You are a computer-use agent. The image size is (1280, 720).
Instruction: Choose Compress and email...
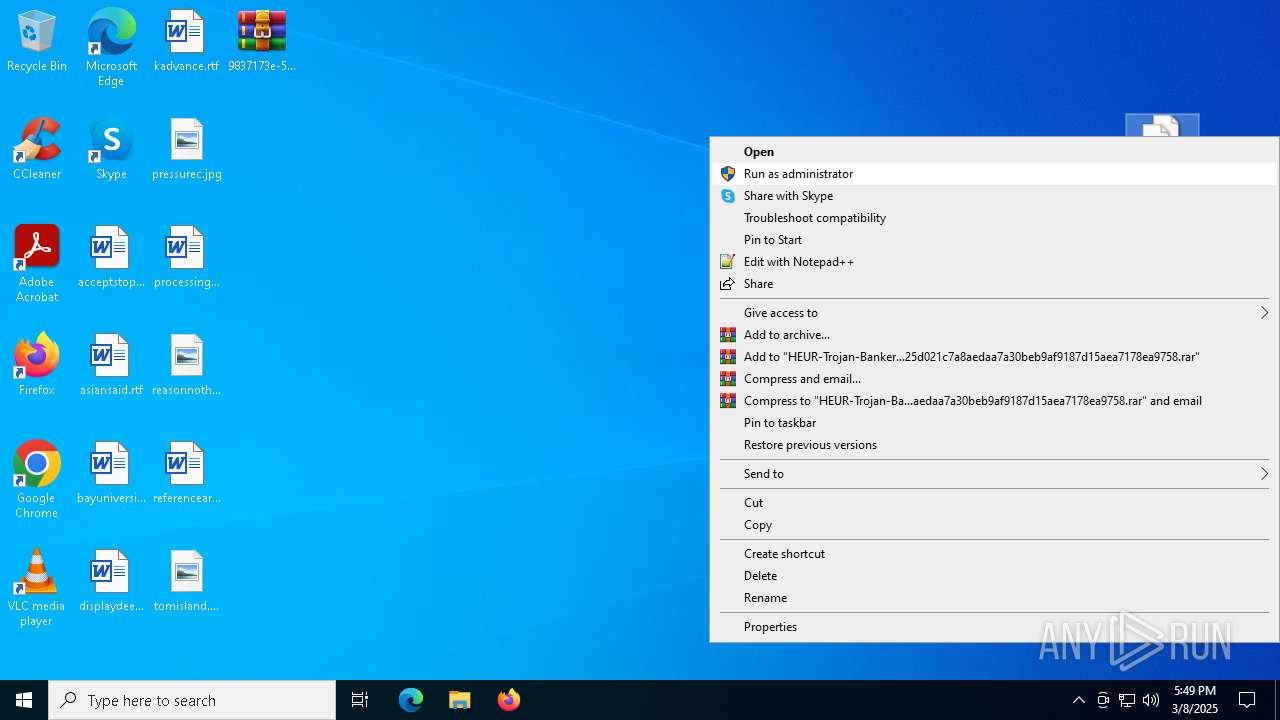pyautogui.click(x=994, y=379)
